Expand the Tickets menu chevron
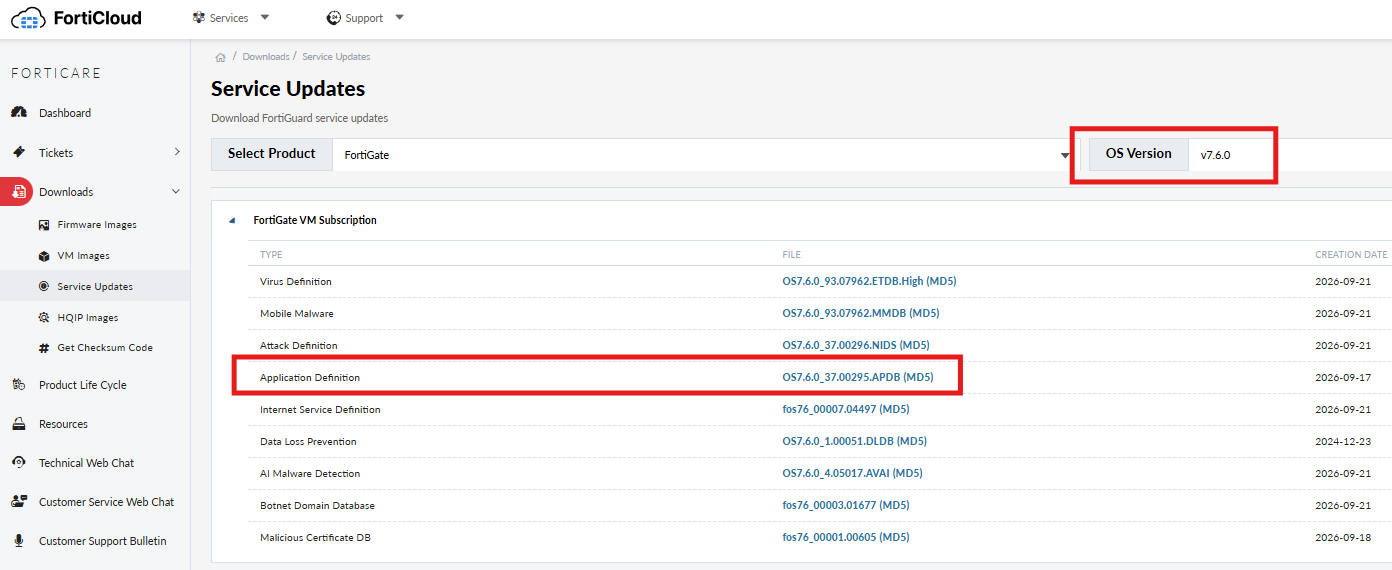The width and height of the screenshot is (1392, 570). pos(177,152)
